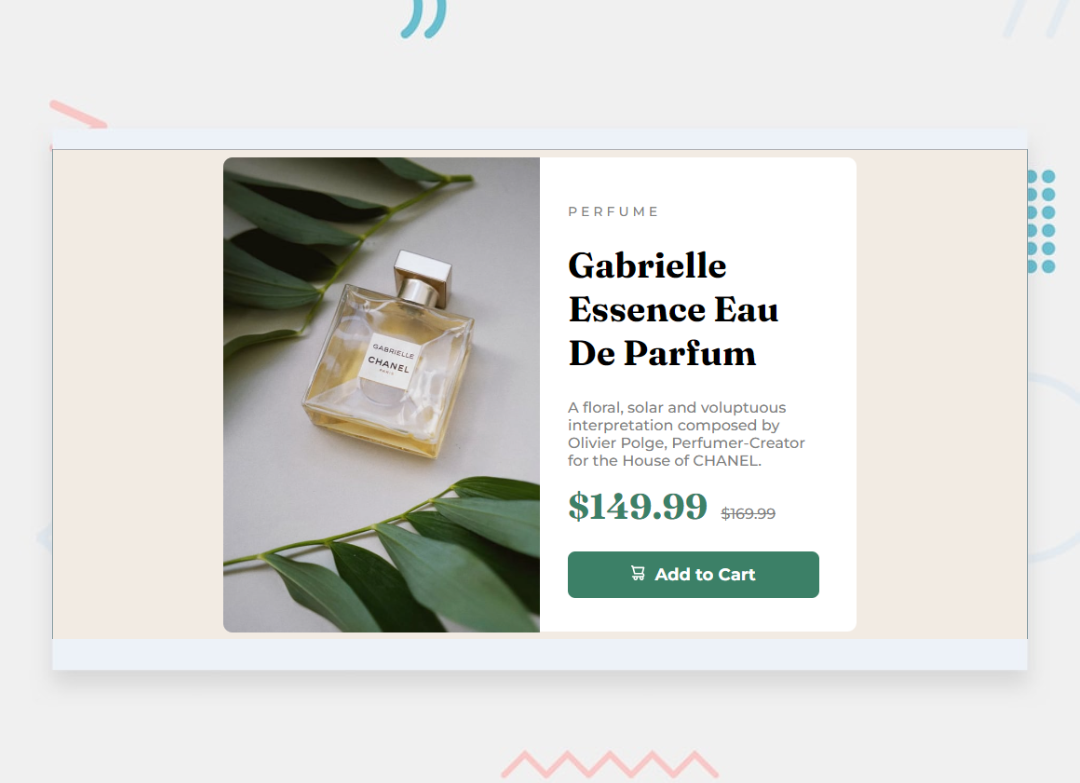
Task: Click the Gabrielle Essence Eau De Parfum title
Action: point(673,309)
